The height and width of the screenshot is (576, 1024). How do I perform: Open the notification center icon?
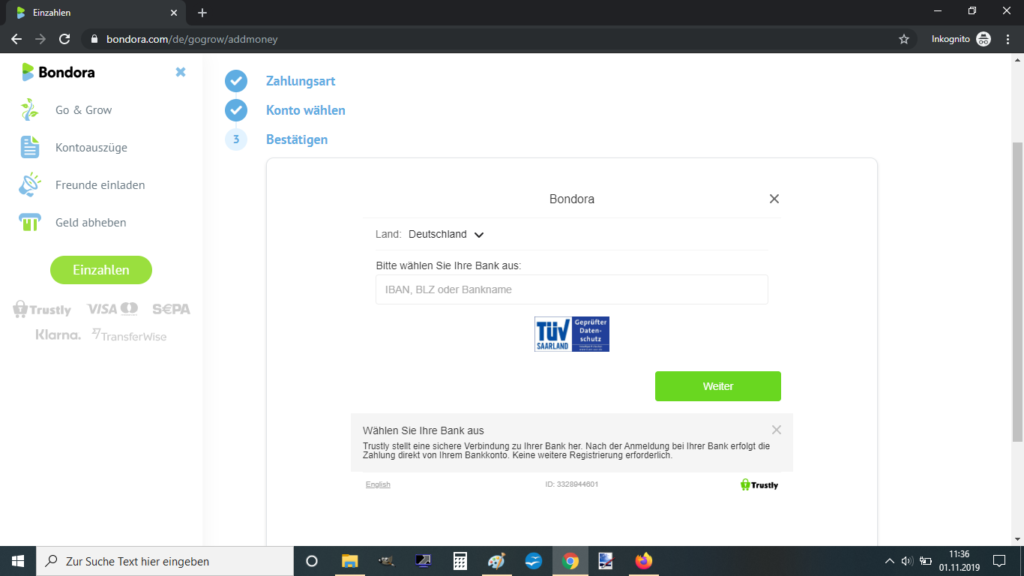pyautogui.click(x=999, y=561)
